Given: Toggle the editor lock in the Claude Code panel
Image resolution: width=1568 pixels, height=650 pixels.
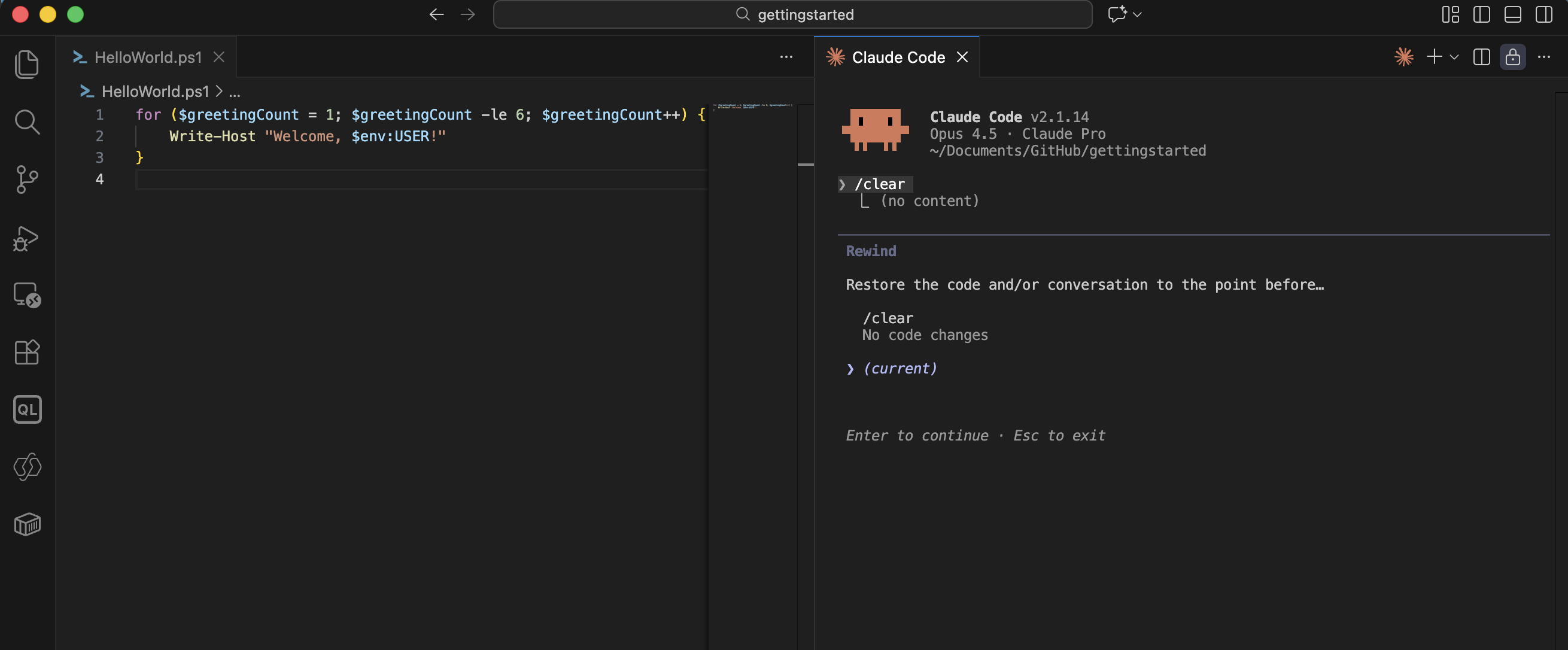Looking at the screenshot, I should point(1513,57).
